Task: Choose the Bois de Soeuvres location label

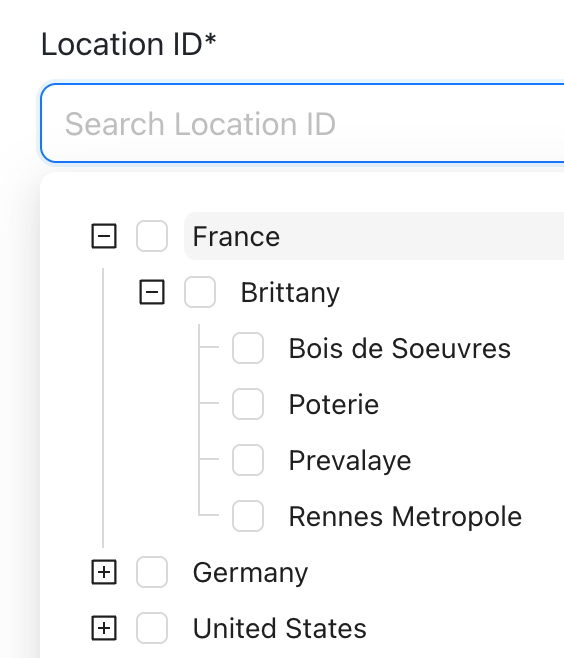Action: pyautogui.click(x=400, y=348)
